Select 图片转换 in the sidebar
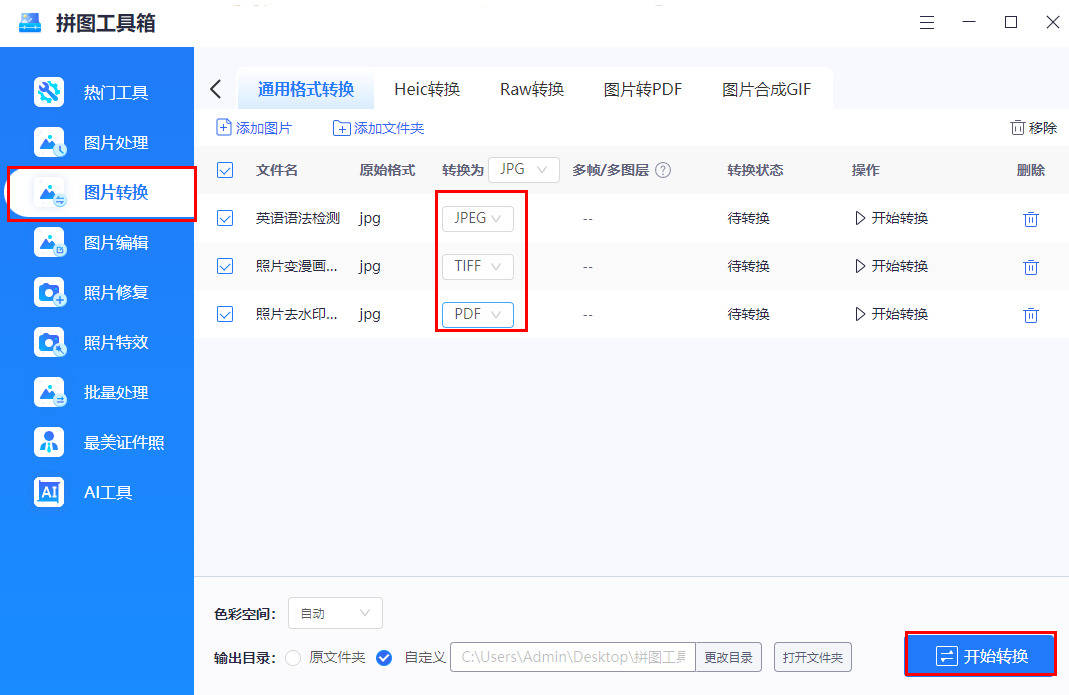The width and height of the screenshot is (1069, 695). 101,193
